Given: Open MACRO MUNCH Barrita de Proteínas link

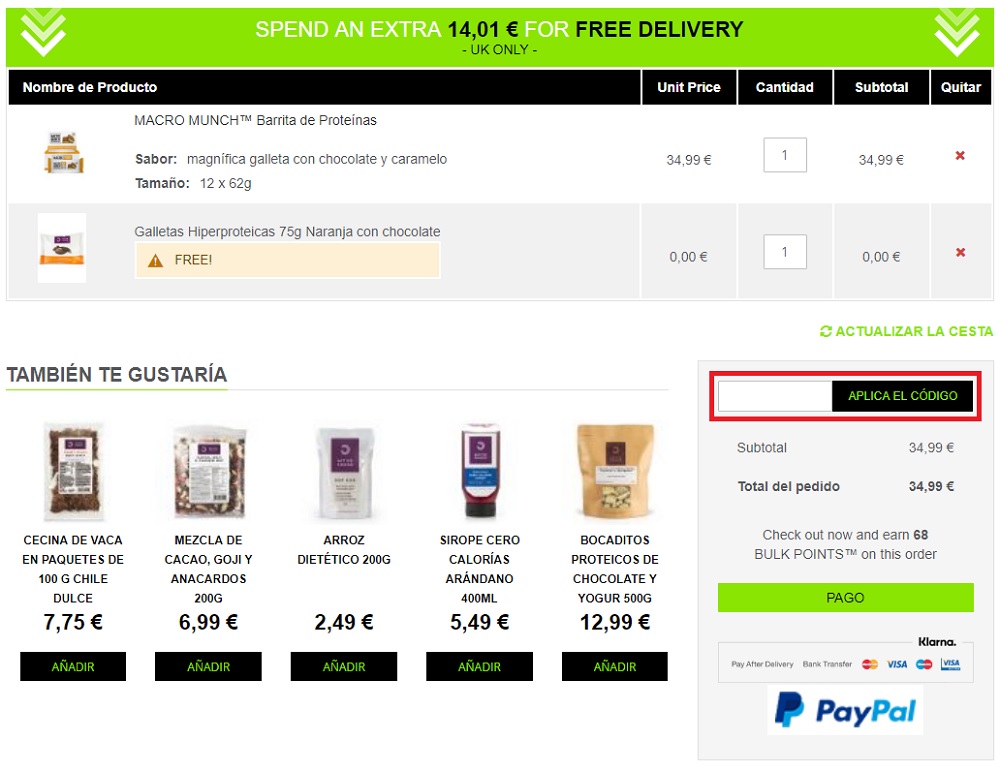Looking at the screenshot, I should [x=255, y=121].
